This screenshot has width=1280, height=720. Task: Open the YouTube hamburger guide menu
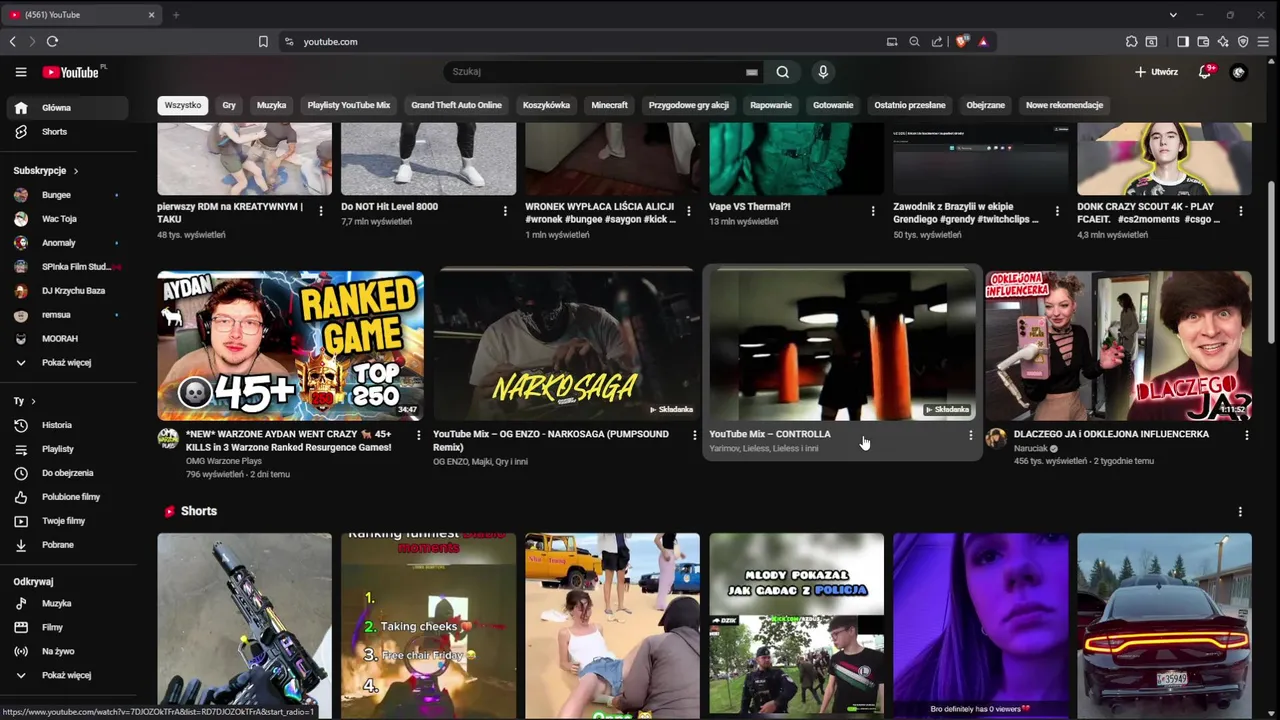(x=20, y=72)
